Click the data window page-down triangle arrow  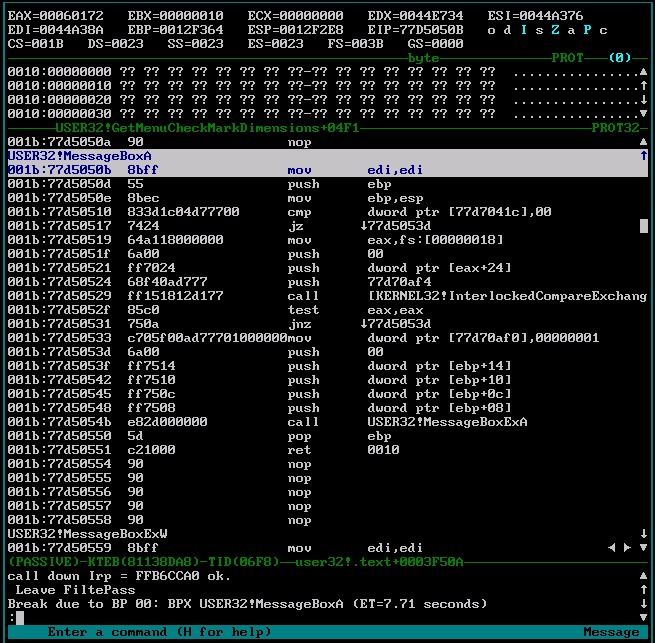[x=643, y=114]
